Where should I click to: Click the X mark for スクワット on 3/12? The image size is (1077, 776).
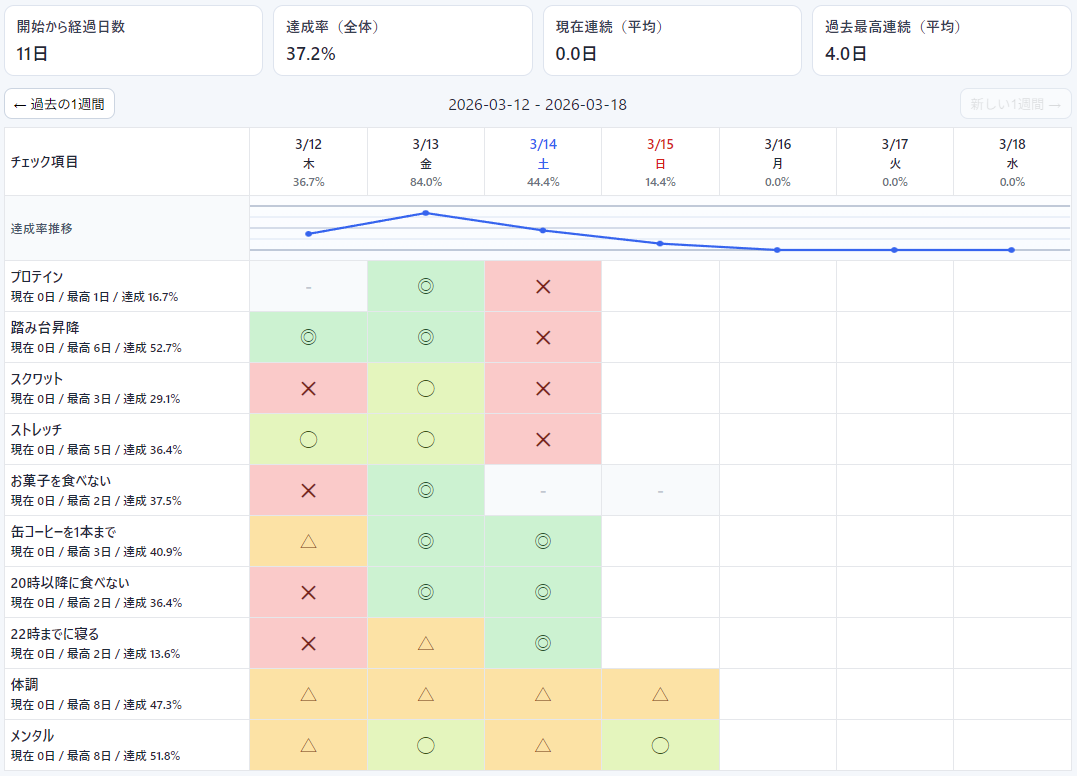coord(308,388)
